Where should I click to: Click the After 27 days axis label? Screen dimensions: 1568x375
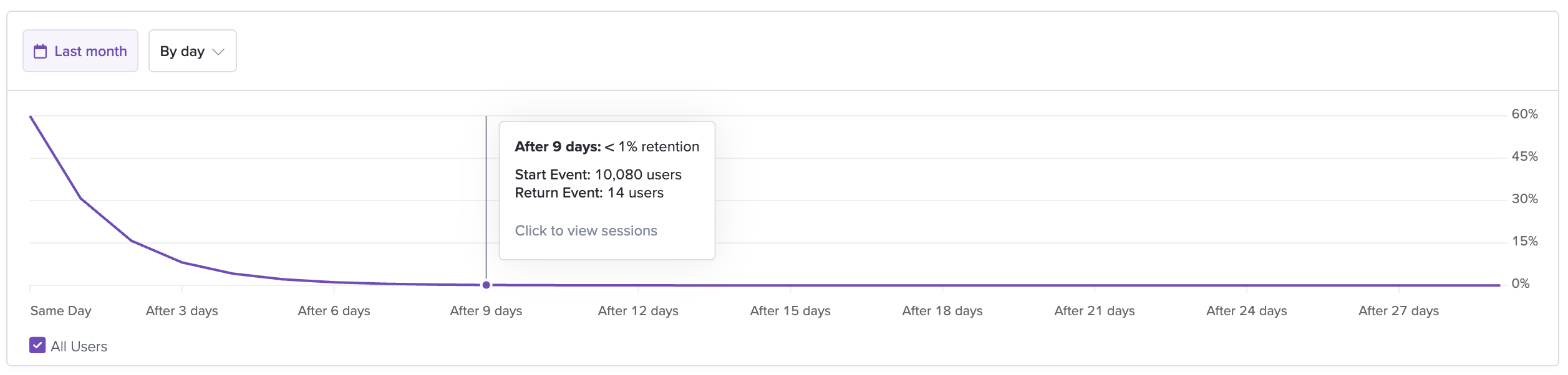(x=1399, y=311)
